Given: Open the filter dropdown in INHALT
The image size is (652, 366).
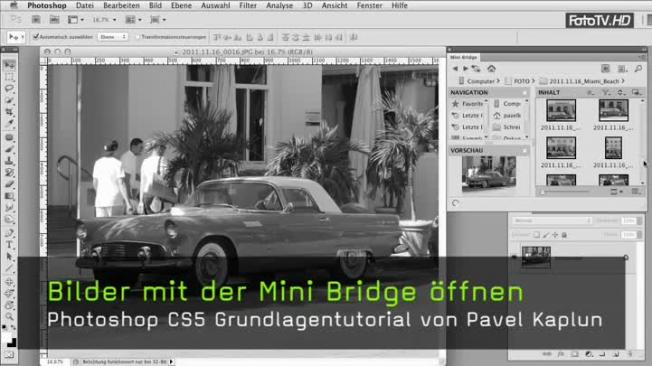Looking at the screenshot, I should 606,92.
